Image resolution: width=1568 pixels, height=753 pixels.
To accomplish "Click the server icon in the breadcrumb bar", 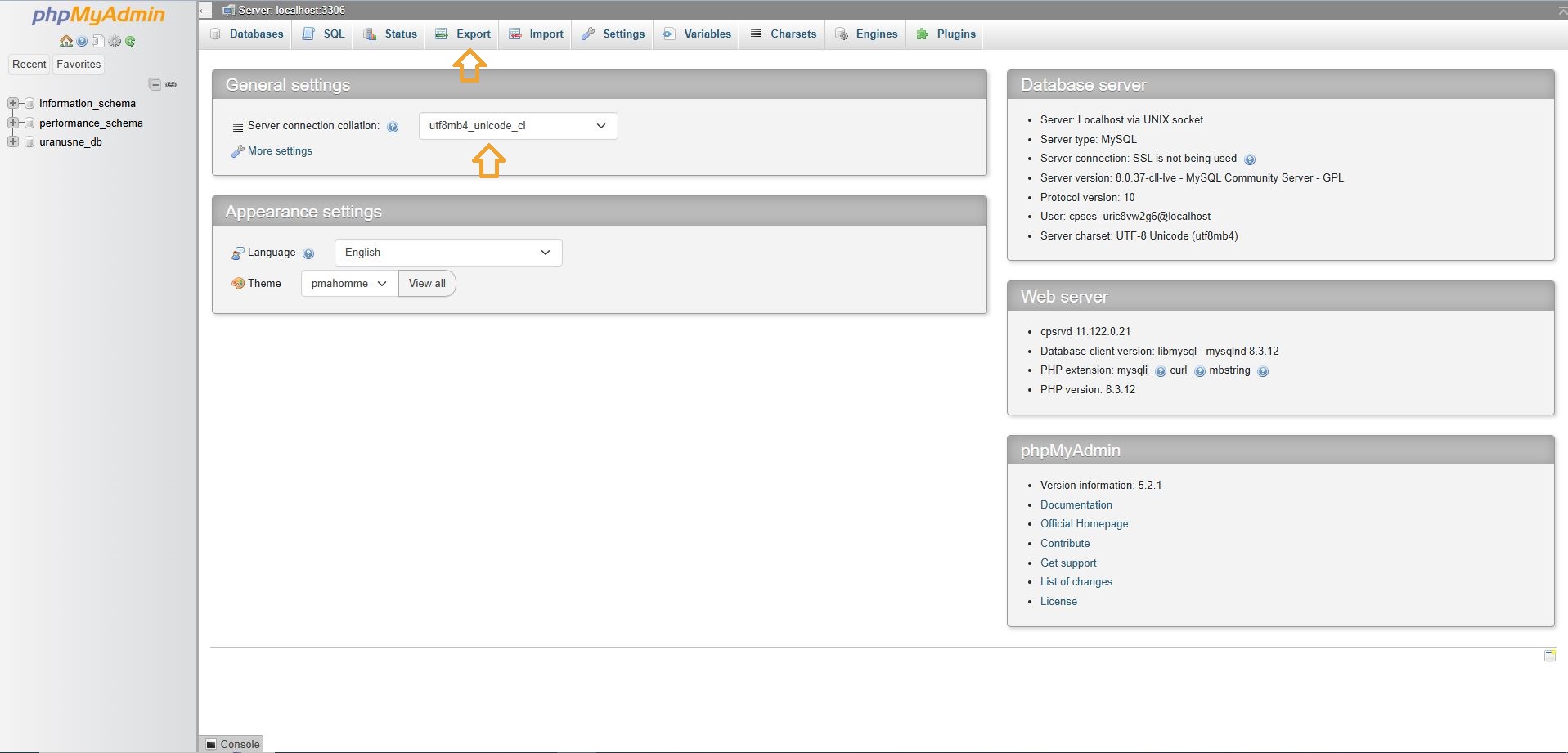I will point(228,10).
